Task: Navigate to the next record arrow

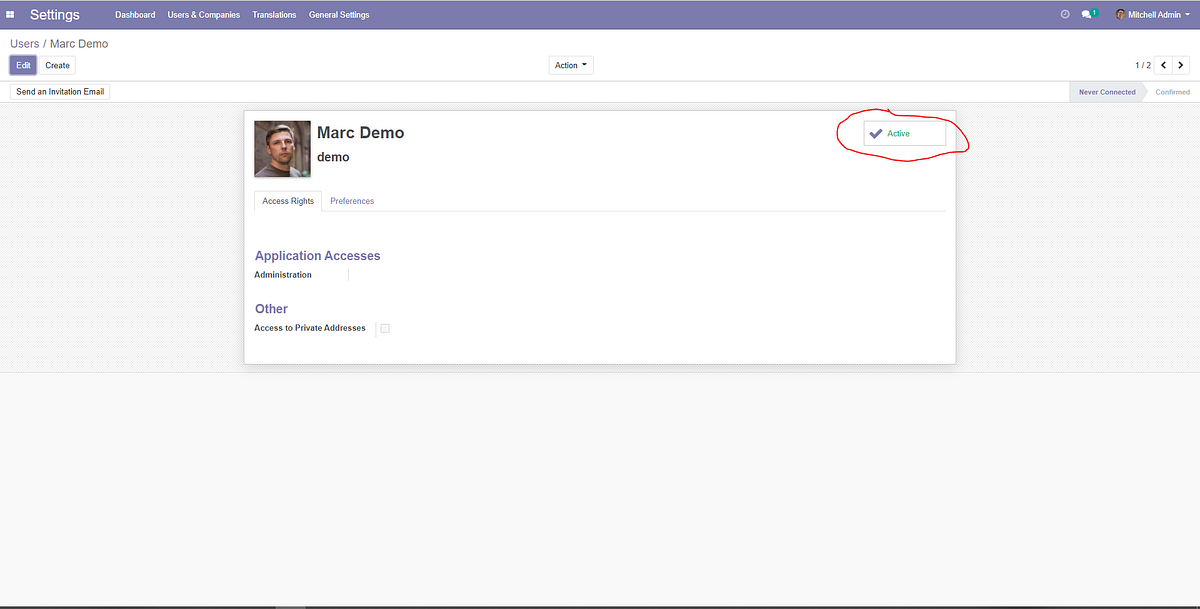Action: (1182, 64)
